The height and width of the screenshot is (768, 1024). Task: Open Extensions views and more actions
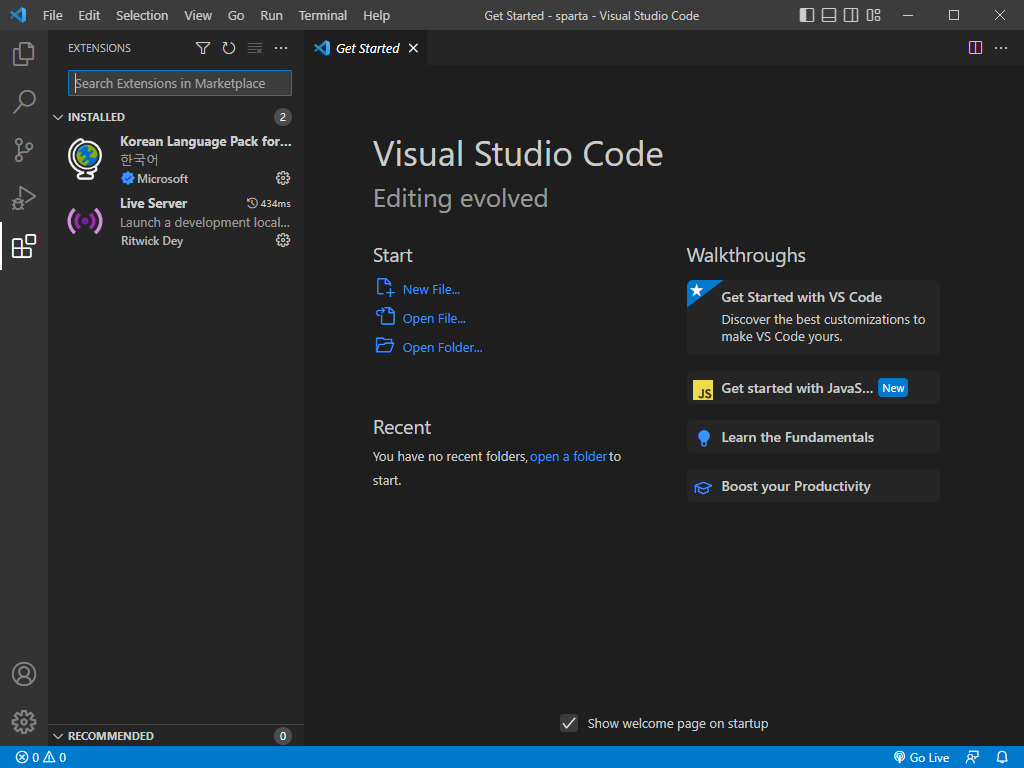click(281, 48)
